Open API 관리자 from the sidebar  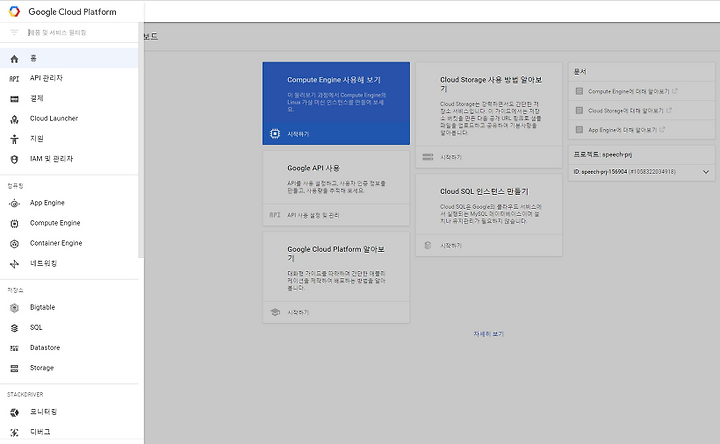69,79
